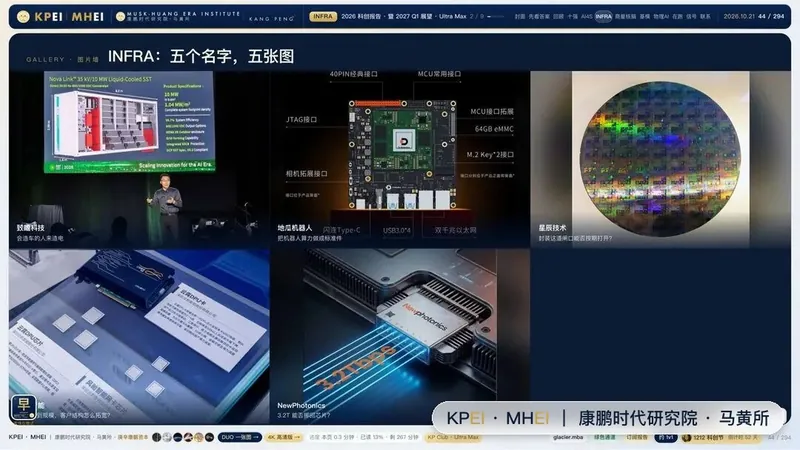The width and height of the screenshot is (800, 450).
Task: Click the M.2 Key*2接口 label
Action: (x=490, y=154)
